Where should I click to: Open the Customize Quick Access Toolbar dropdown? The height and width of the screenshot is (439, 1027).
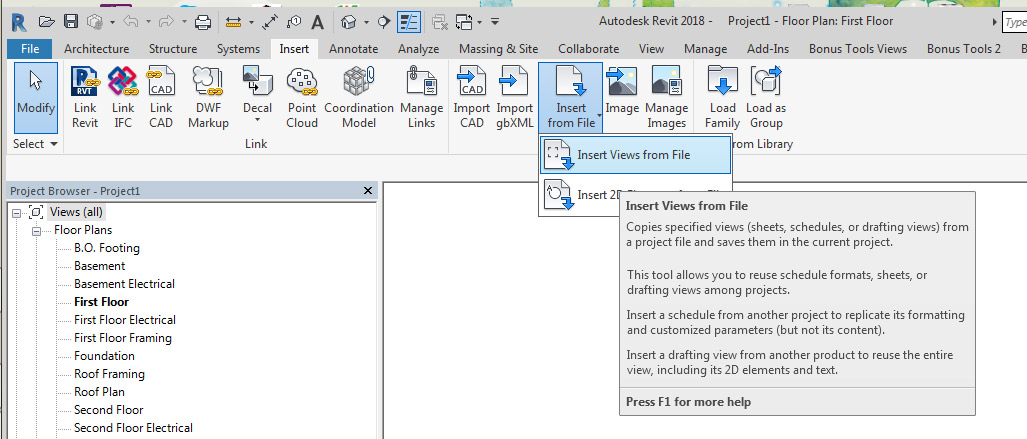(495, 22)
